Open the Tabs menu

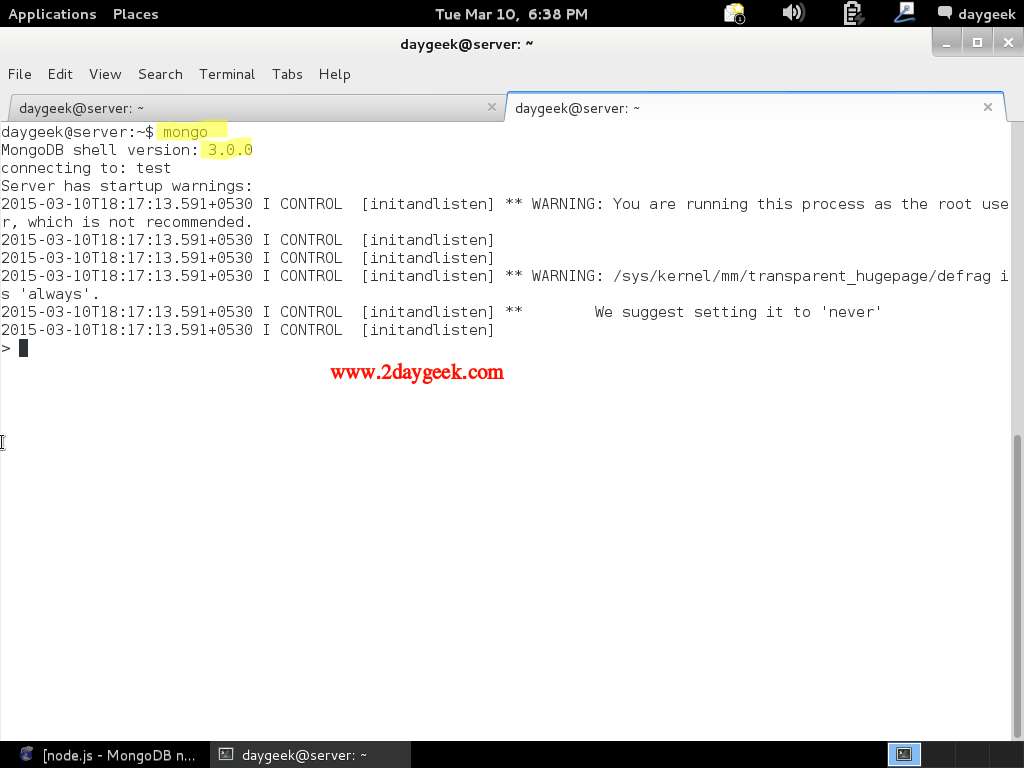[287, 74]
